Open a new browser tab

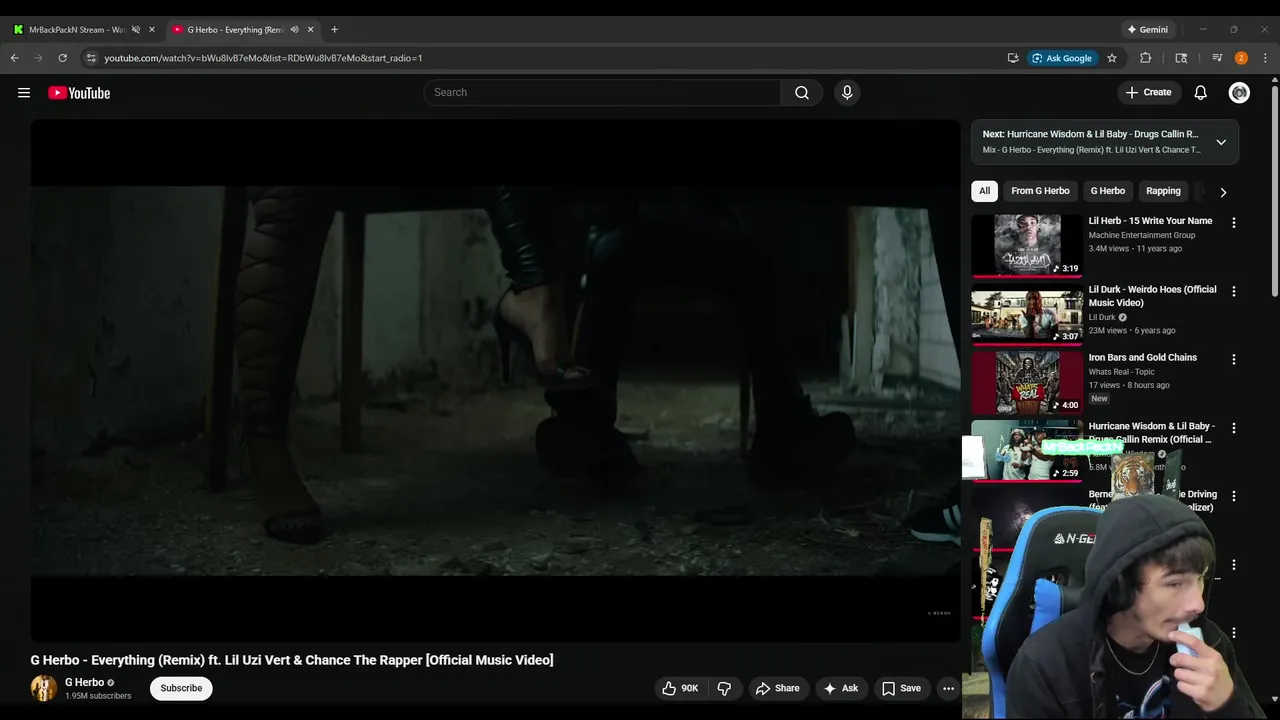(x=334, y=29)
